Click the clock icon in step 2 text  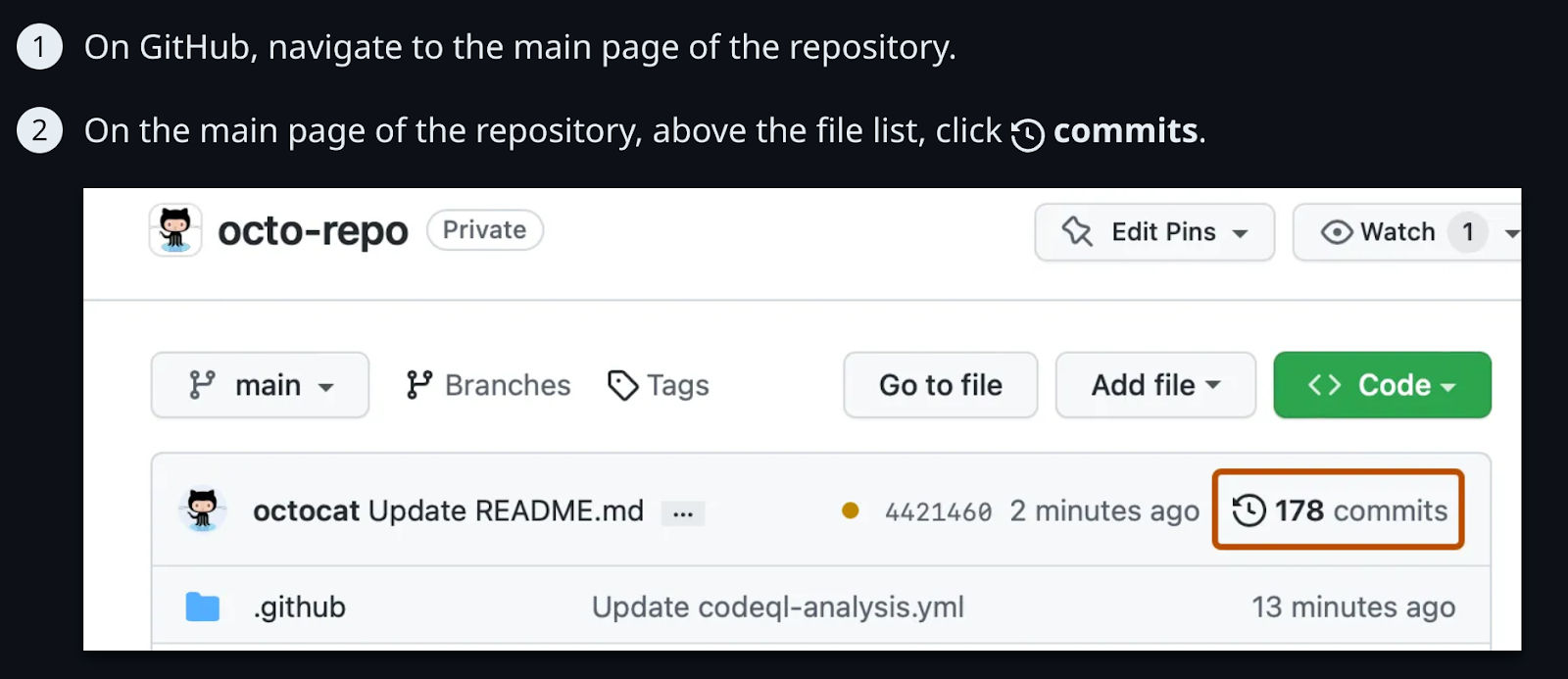point(1028,134)
